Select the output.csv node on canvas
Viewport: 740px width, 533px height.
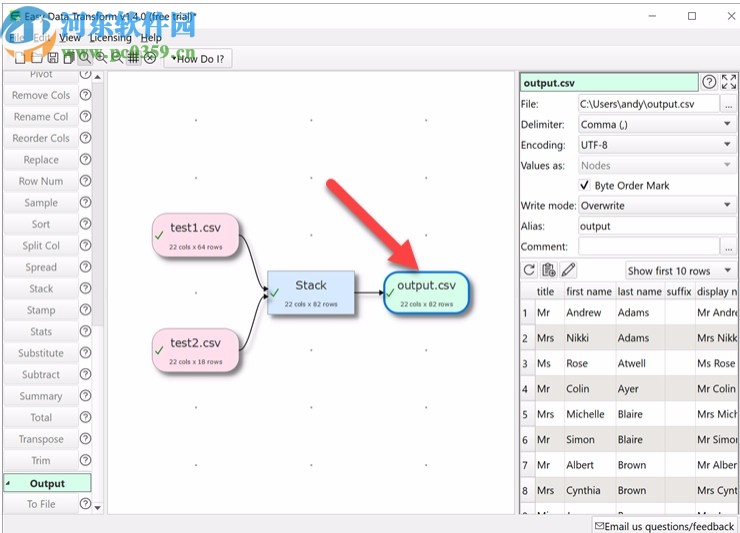point(426,293)
